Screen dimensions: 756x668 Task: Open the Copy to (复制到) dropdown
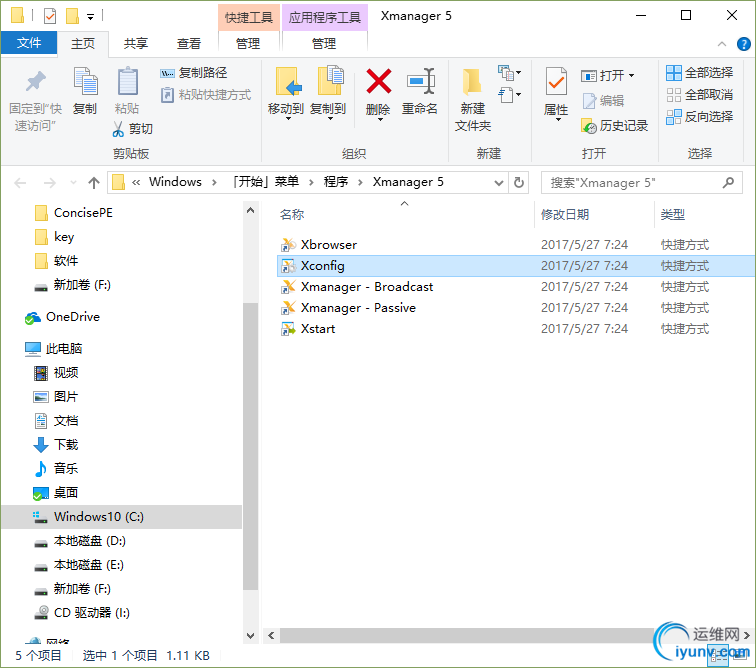point(330,118)
